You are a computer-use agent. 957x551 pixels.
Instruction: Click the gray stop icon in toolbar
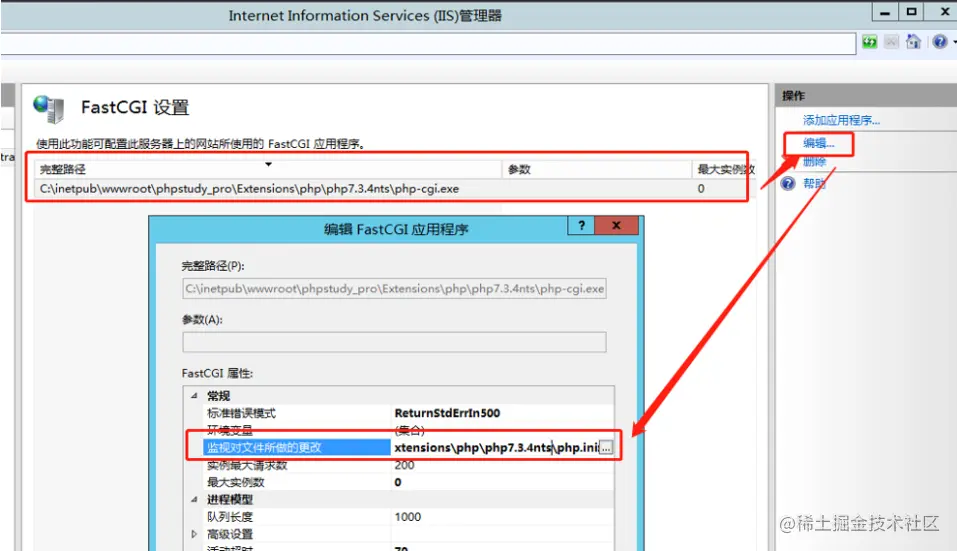[891, 41]
